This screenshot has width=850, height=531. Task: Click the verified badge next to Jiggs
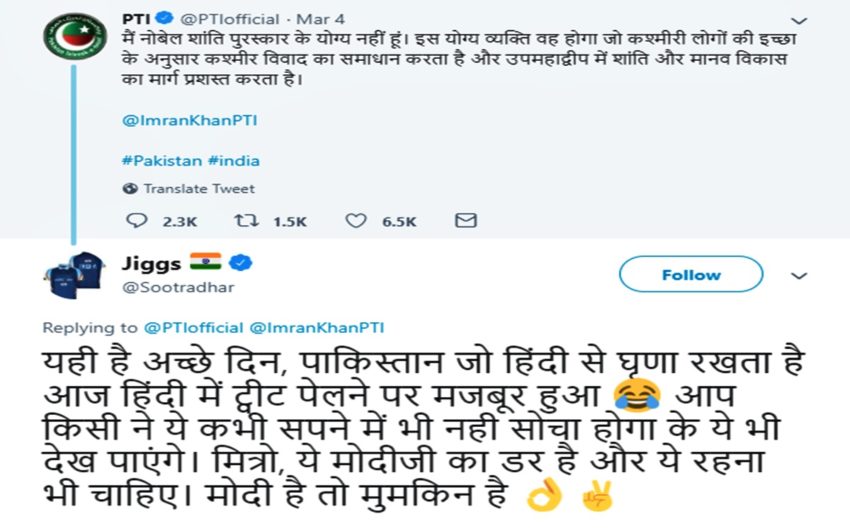[x=241, y=263]
